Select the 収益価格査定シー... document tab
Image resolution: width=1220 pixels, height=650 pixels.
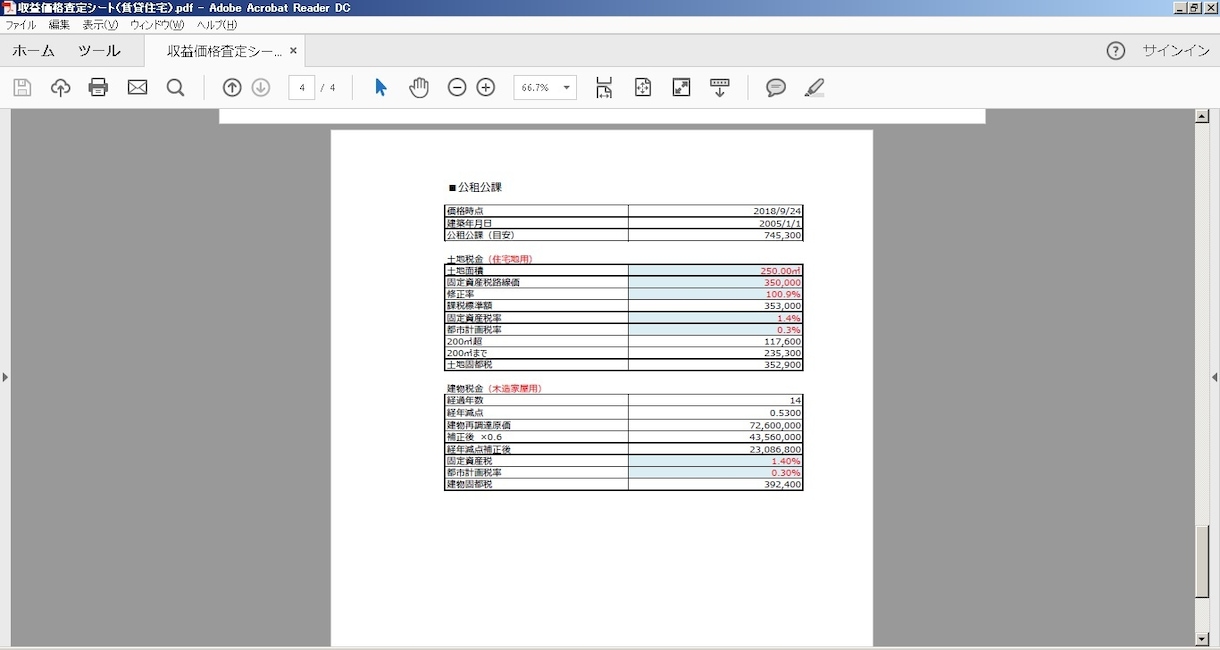225,51
